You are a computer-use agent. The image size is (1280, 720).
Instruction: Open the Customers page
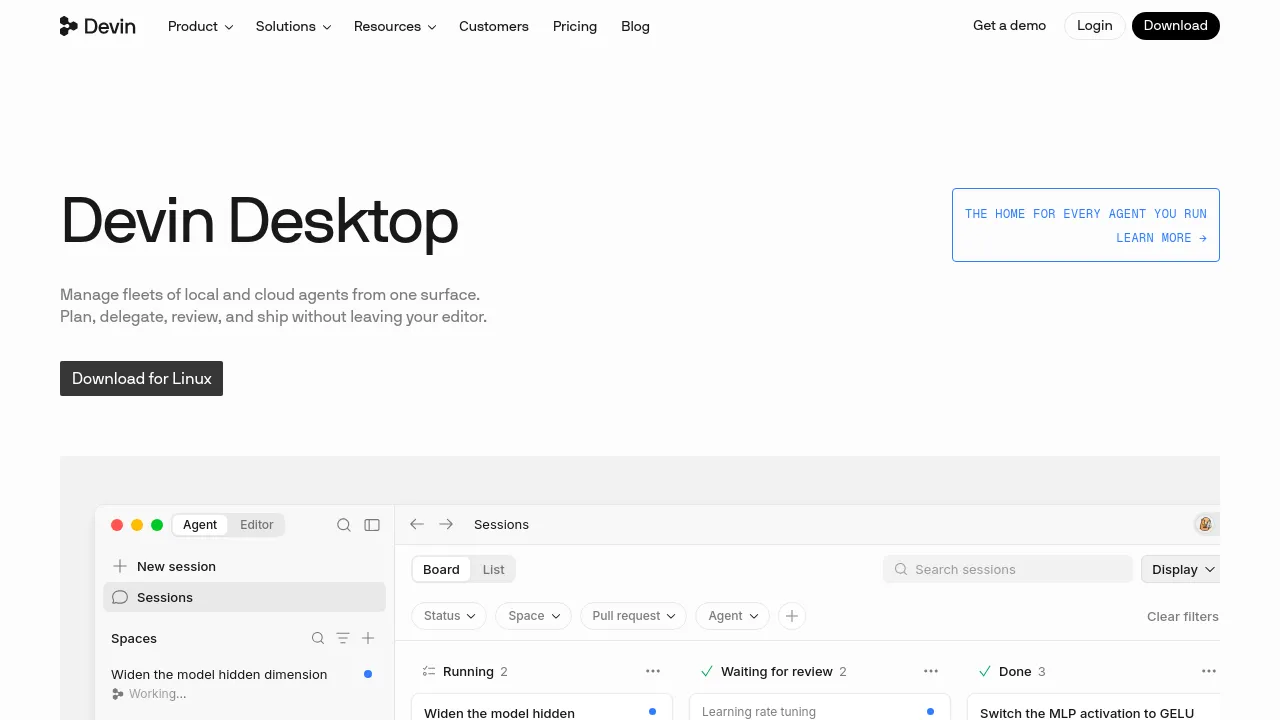494,26
